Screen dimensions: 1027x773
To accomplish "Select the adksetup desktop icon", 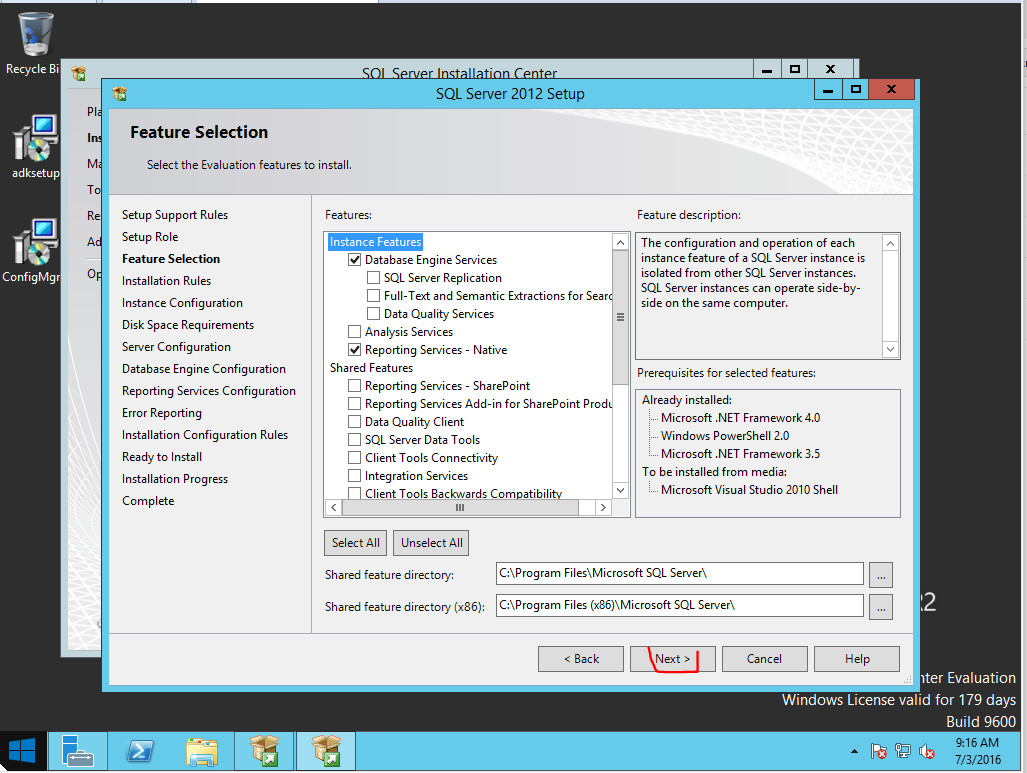I will (x=35, y=147).
